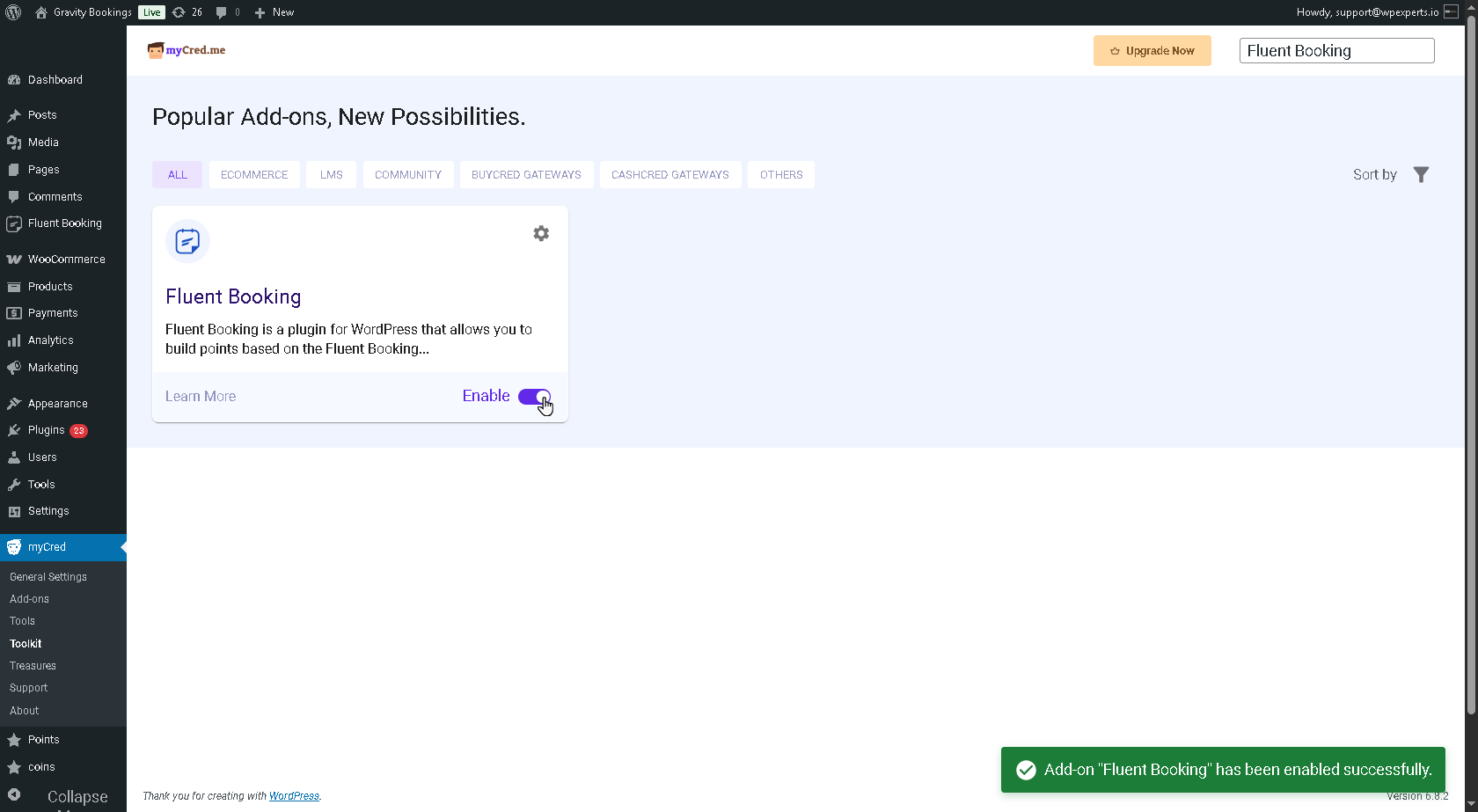Disable the Fluent Booking add-on toggle
The image size is (1478, 812).
click(x=534, y=397)
